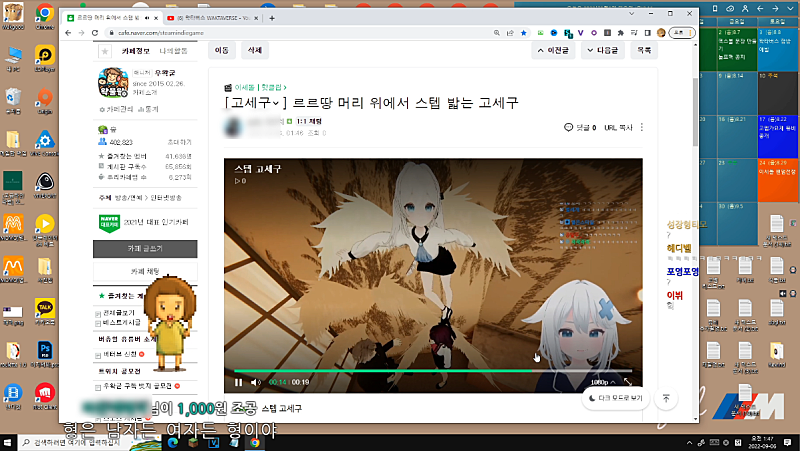The image size is (800, 451).
Task: Show hidden system tray icons chevron
Action: pyautogui.click(x=689, y=443)
